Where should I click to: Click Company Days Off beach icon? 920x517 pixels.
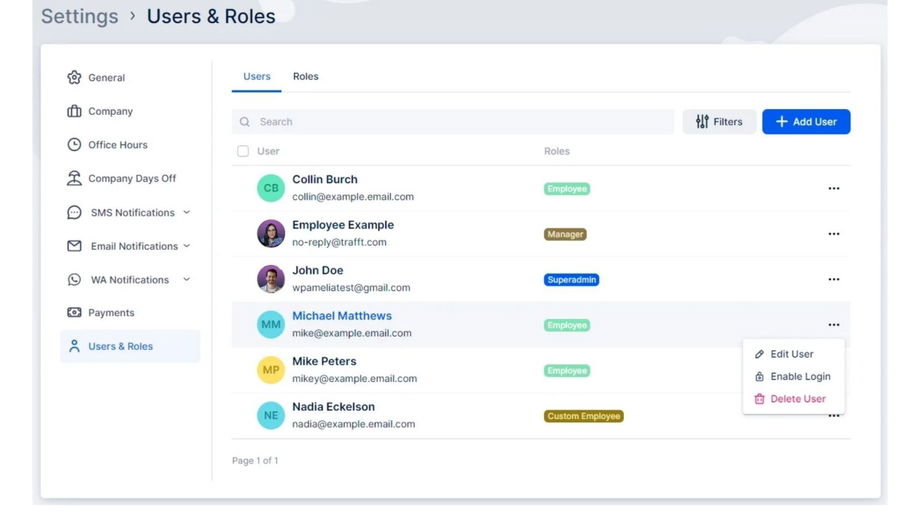(74, 178)
